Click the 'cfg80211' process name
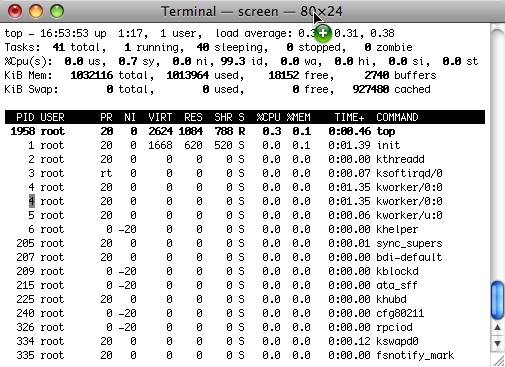This screenshot has height=367, width=505. (x=400, y=313)
